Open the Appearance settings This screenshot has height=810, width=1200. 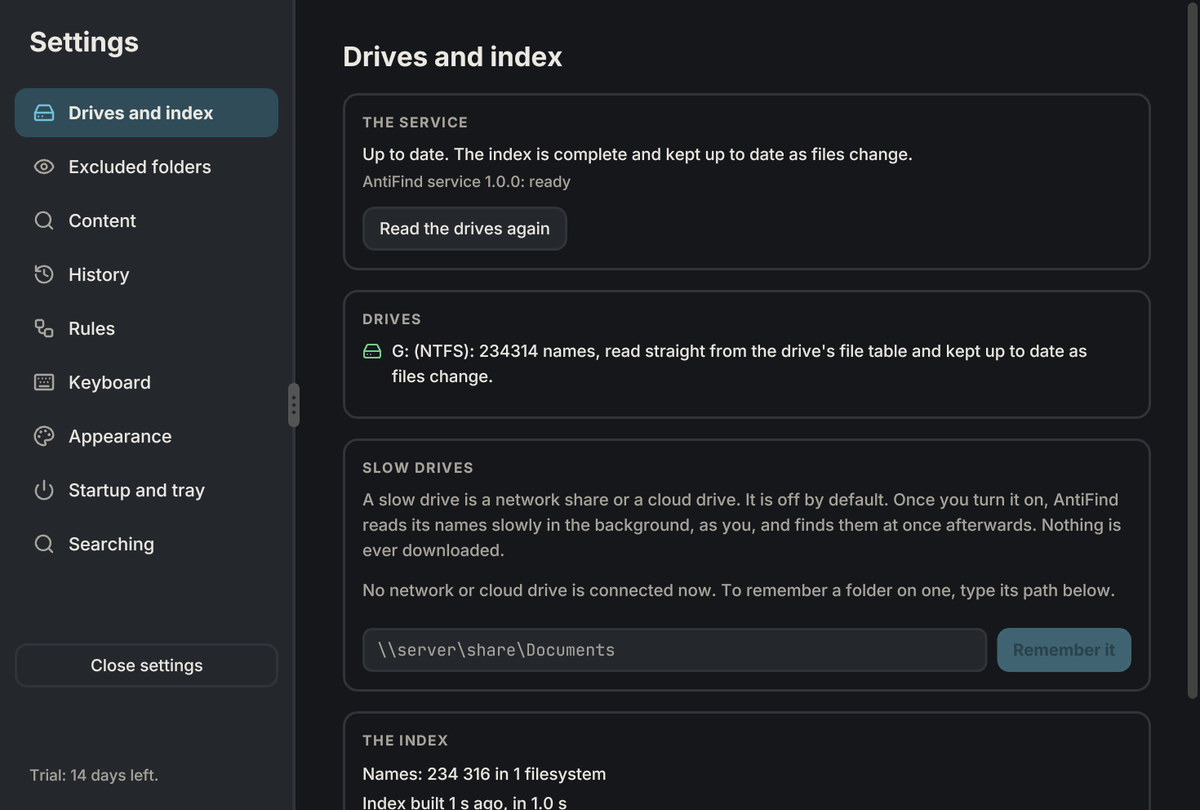pos(146,436)
